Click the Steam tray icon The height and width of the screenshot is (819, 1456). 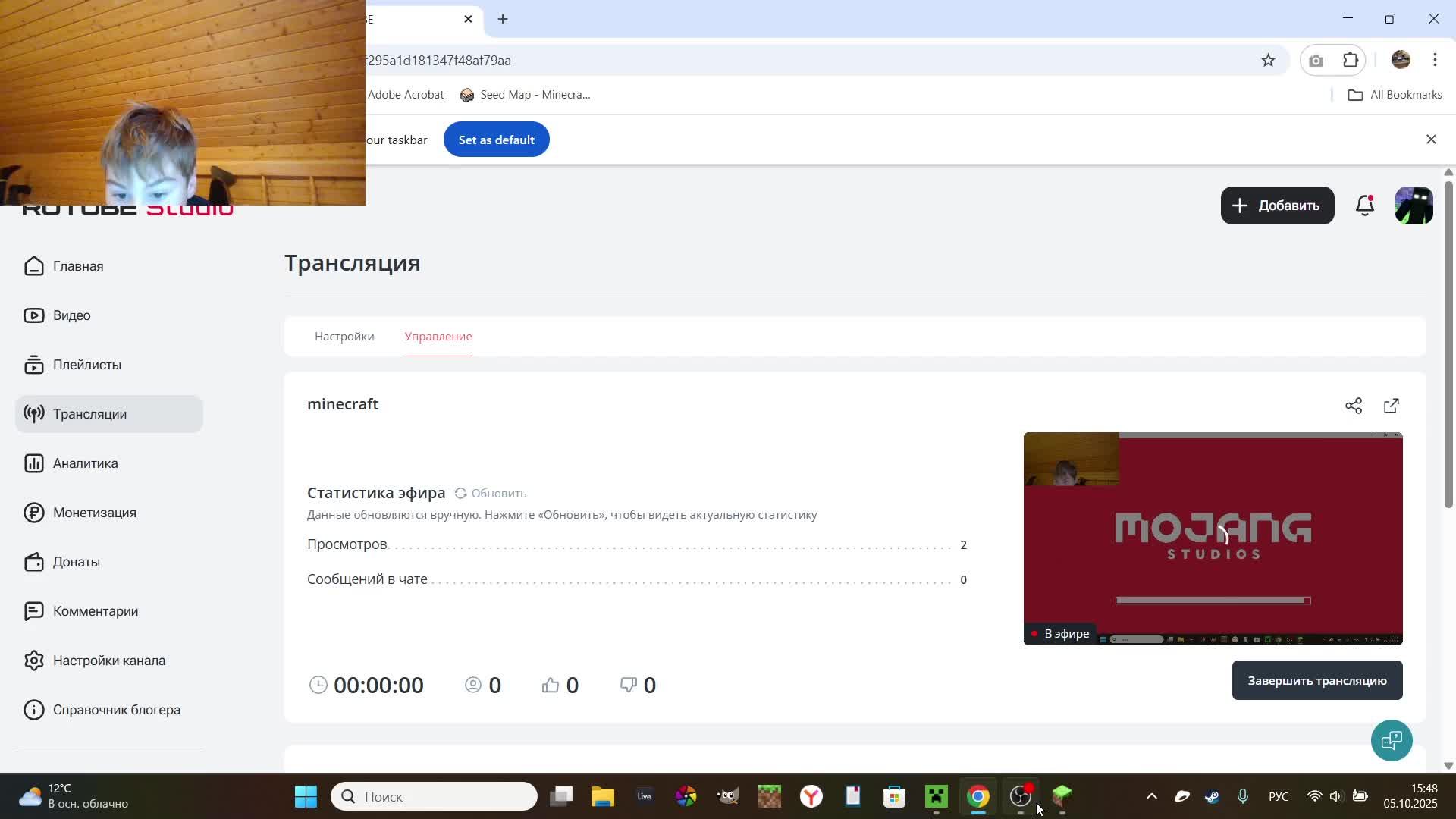click(1212, 796)
